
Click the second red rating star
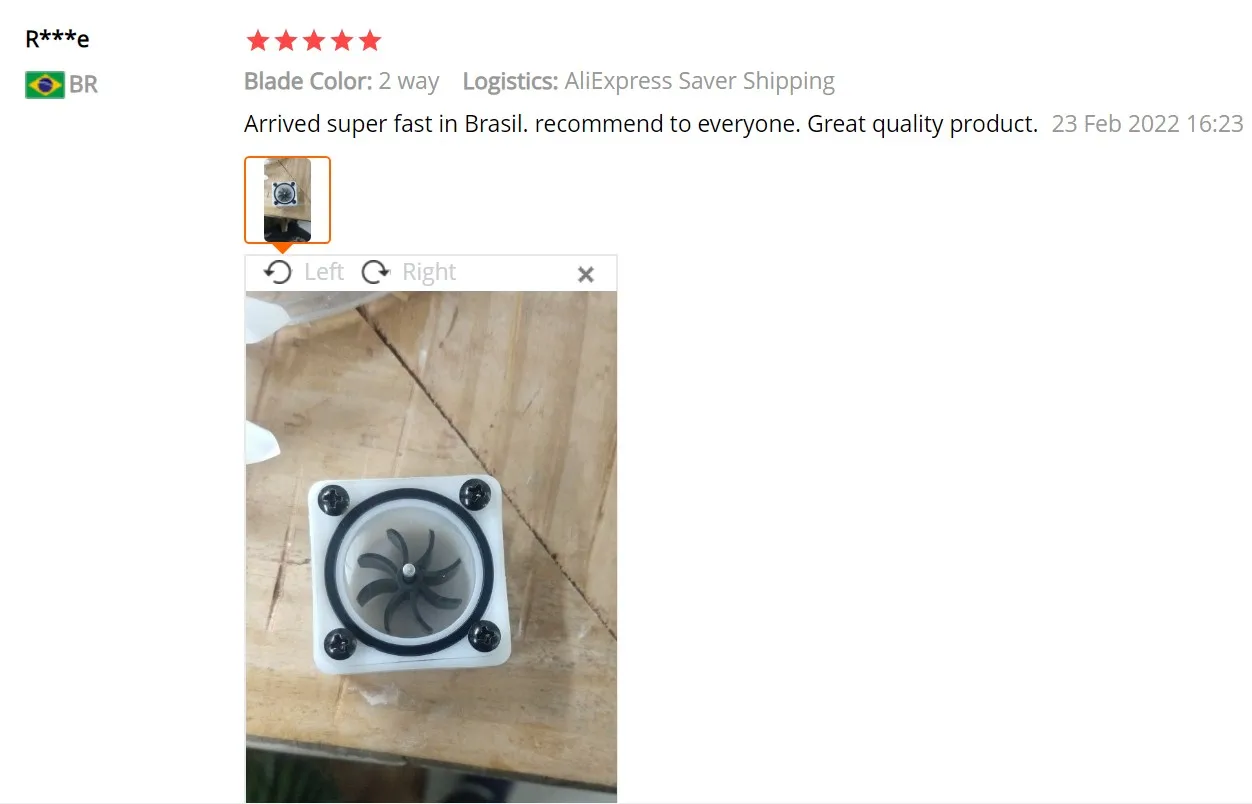pyautogui.click(x=286, y=41)
